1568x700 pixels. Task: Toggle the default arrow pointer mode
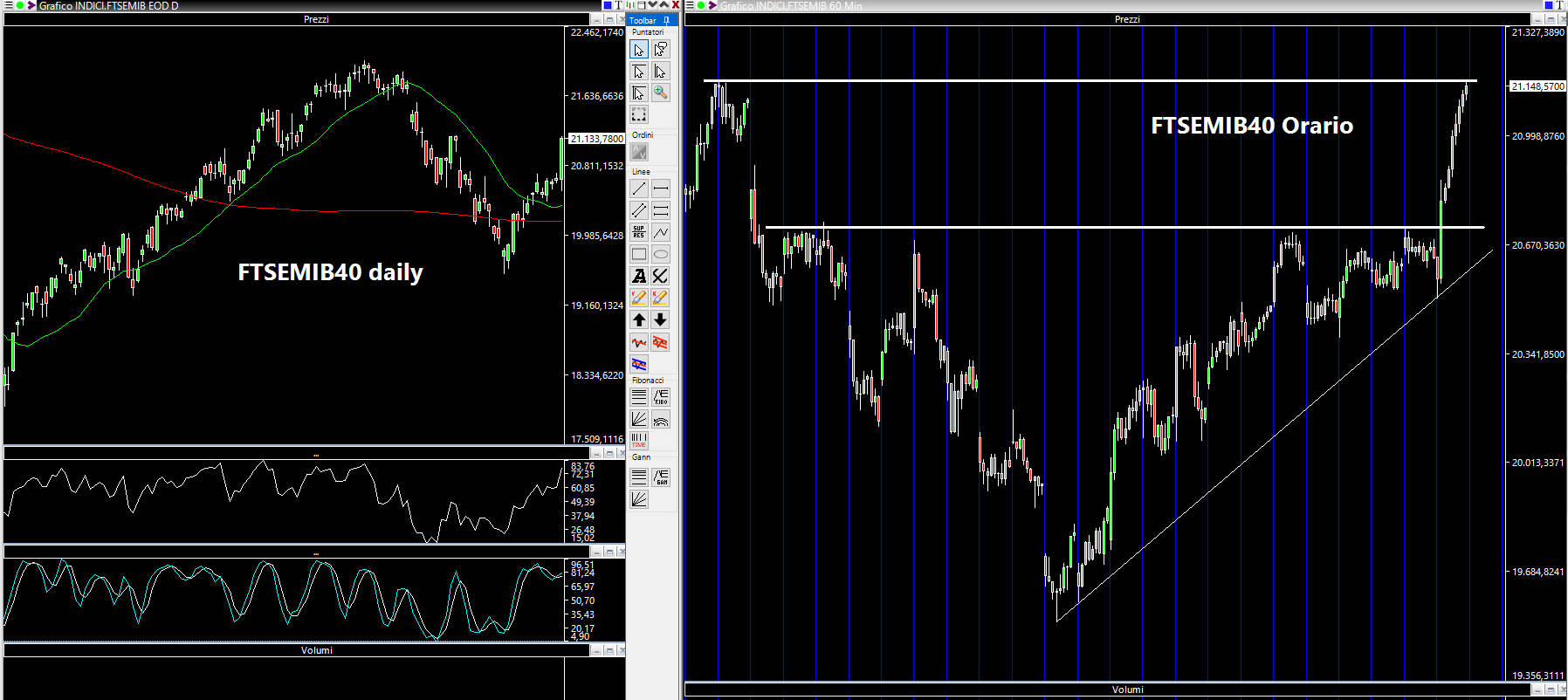pyautogui.click(x=639, y=50)
